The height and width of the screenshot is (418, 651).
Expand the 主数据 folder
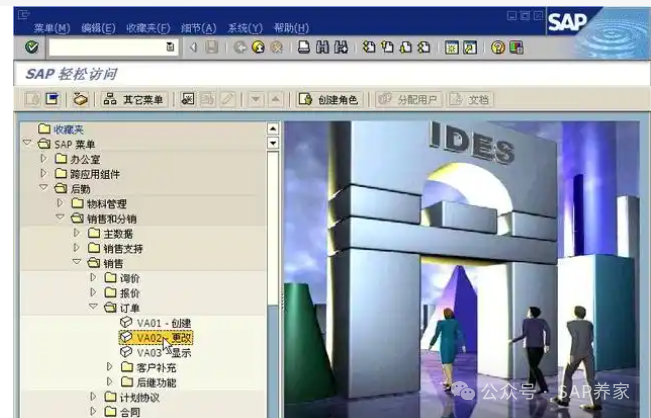[x=77, y=233]
